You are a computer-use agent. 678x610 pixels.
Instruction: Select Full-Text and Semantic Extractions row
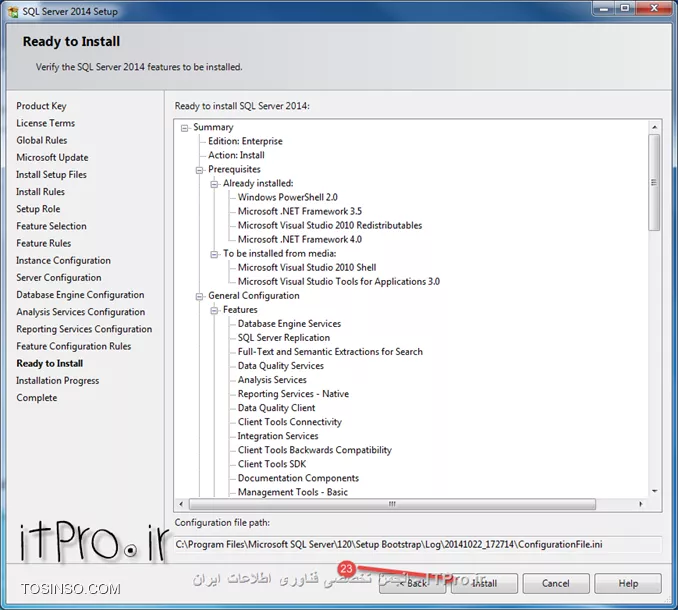coord(330,352)
